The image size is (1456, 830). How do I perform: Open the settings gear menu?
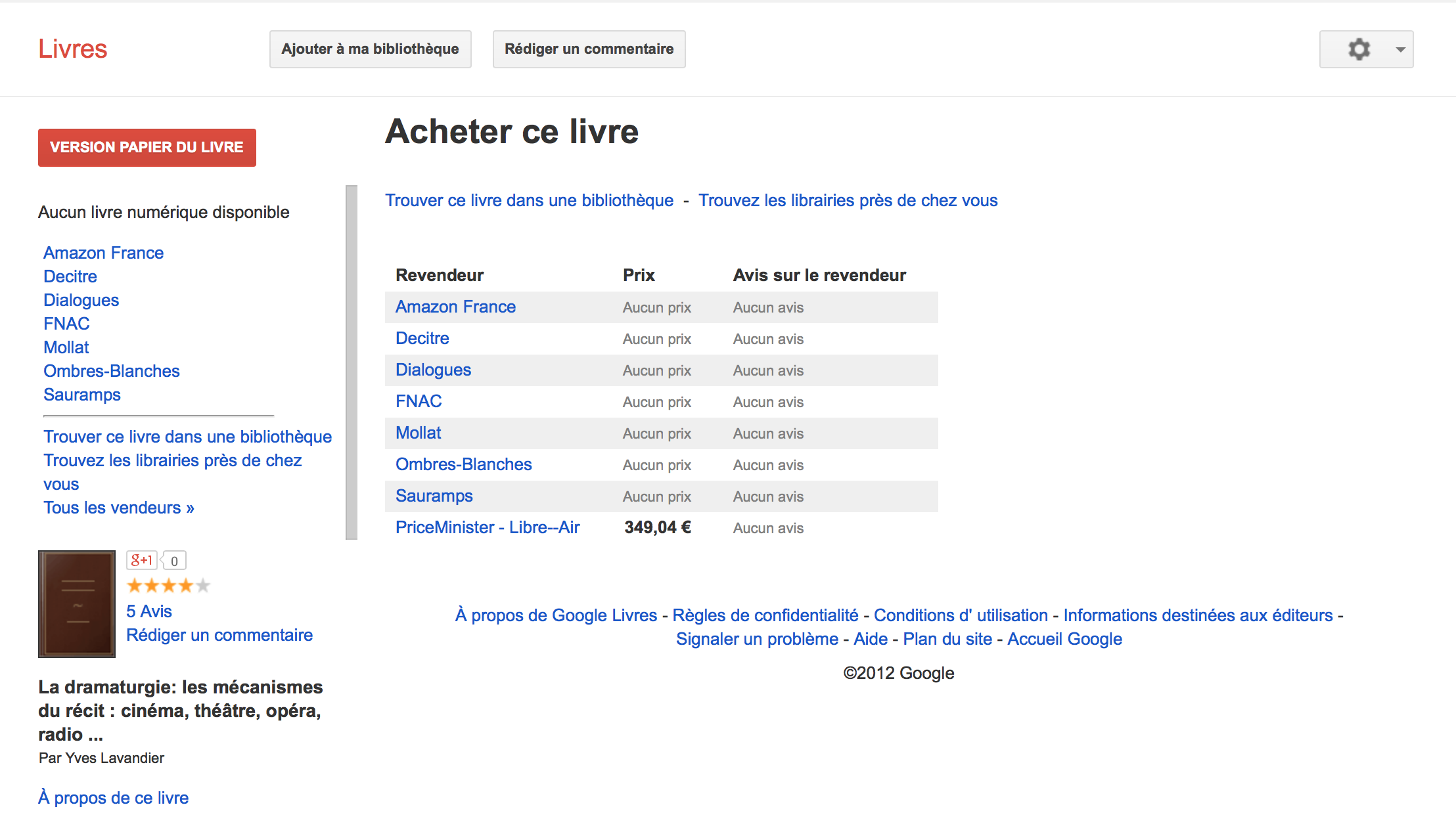point(1359,49)
